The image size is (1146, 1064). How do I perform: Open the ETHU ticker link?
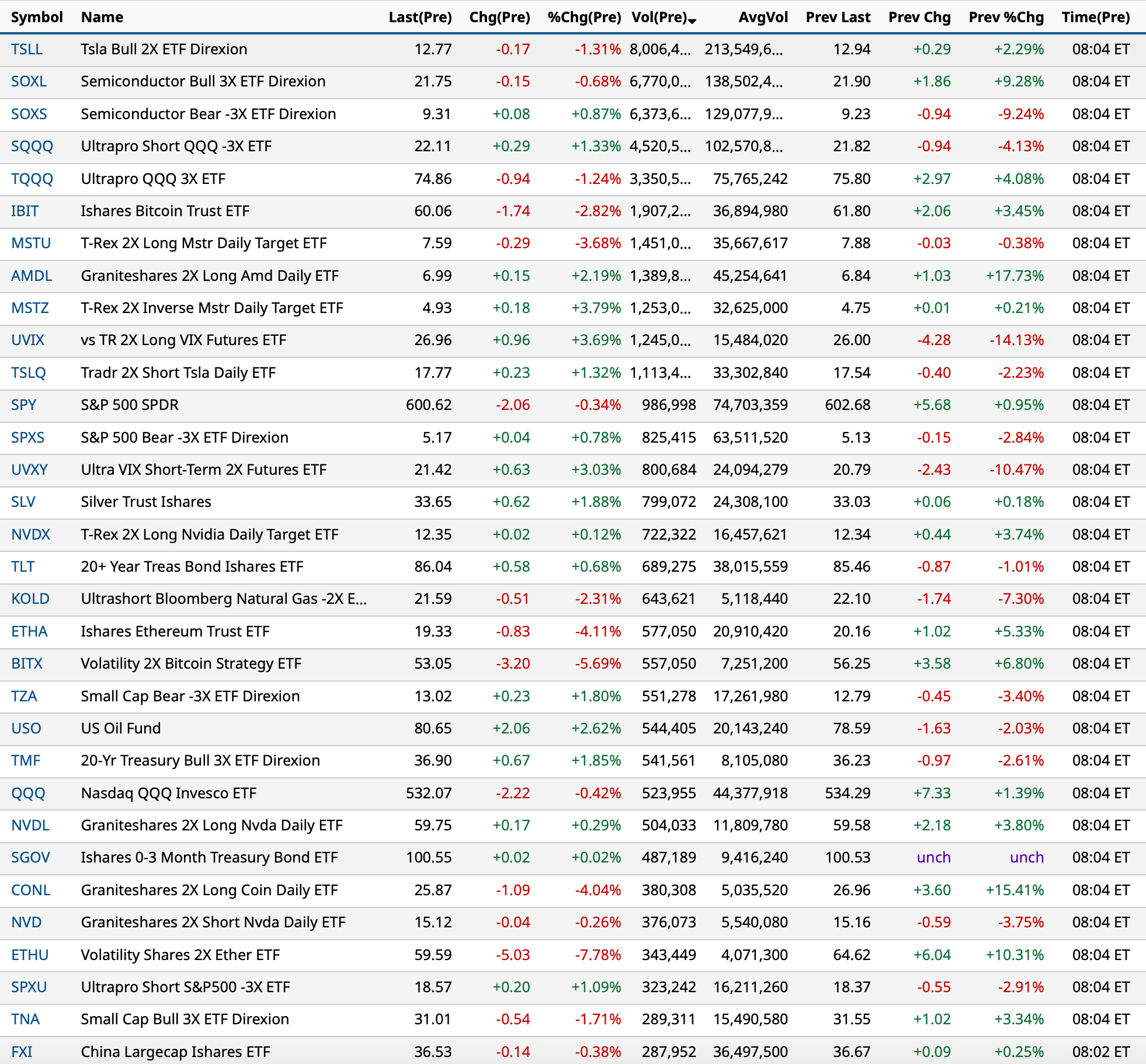click(x=30, y=955)
